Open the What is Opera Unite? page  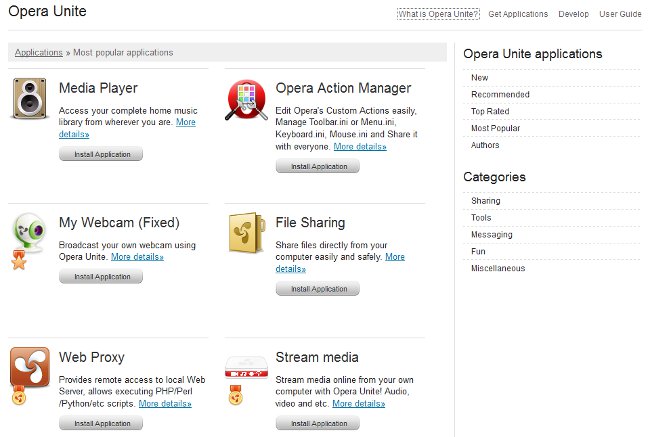click(438, 14)
